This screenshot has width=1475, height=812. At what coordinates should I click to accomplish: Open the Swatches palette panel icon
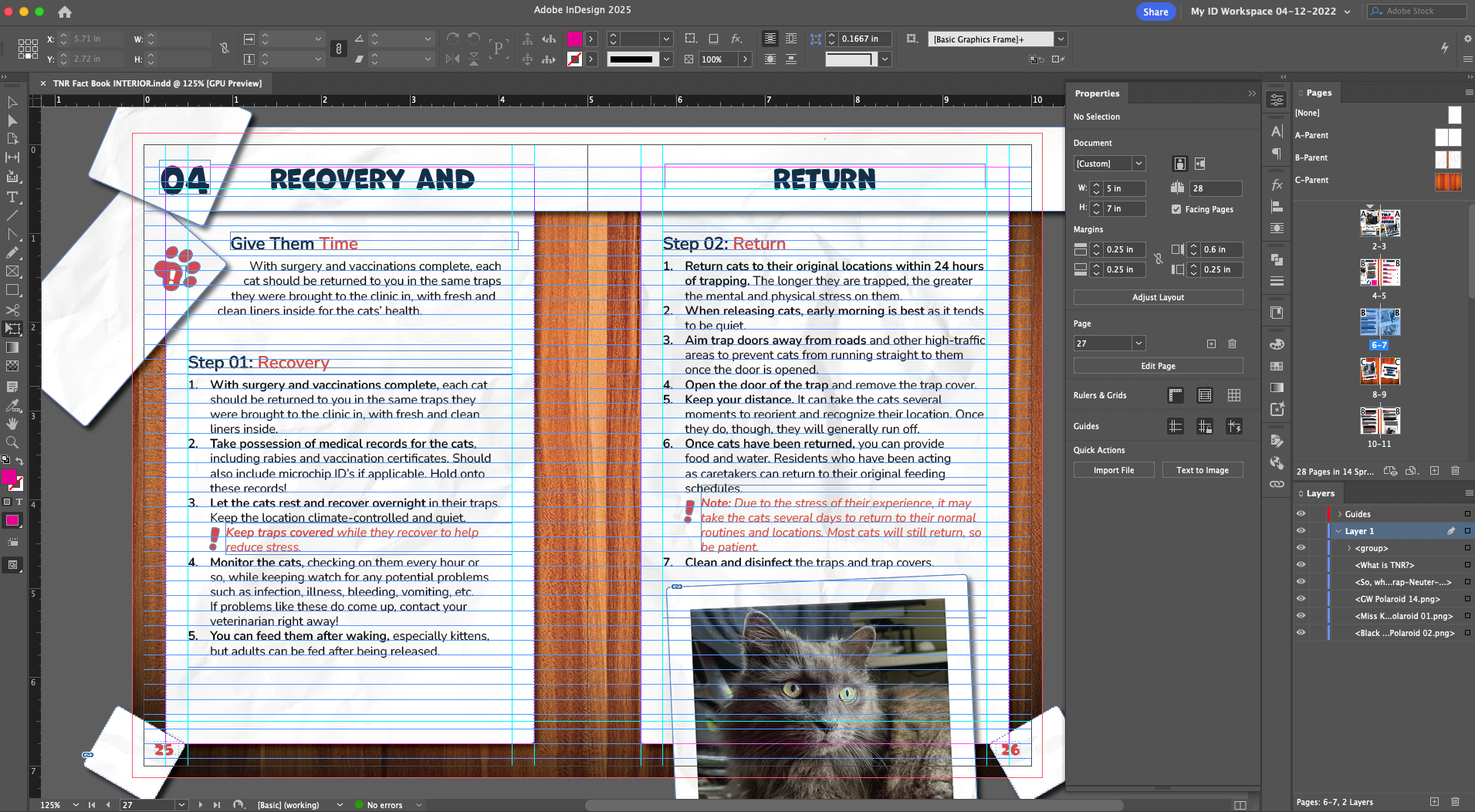[1277, 366]
